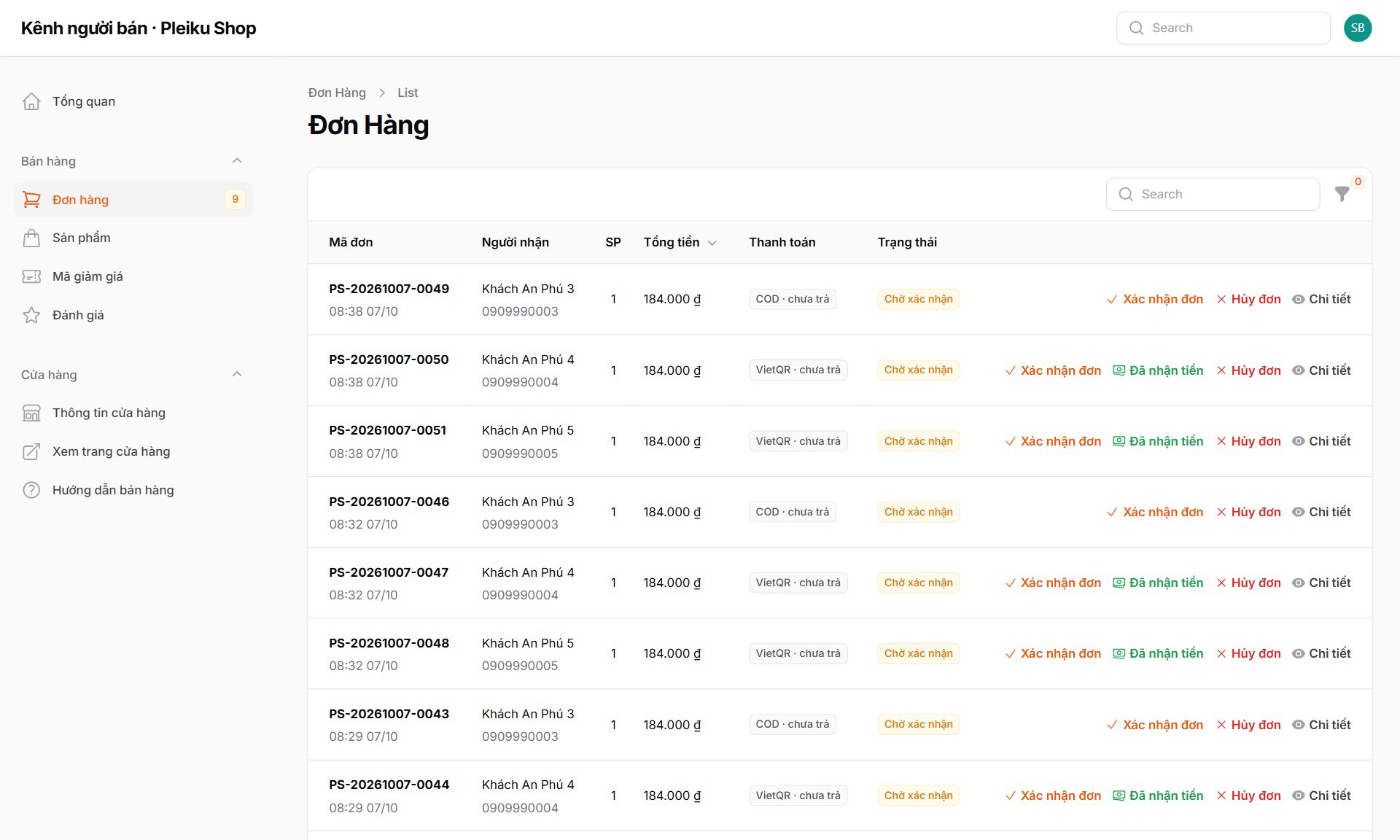Viewport: 1400px width, 840px height.
Task: Collapse the Bán hàng sidebar group
Action: point(237,160)
